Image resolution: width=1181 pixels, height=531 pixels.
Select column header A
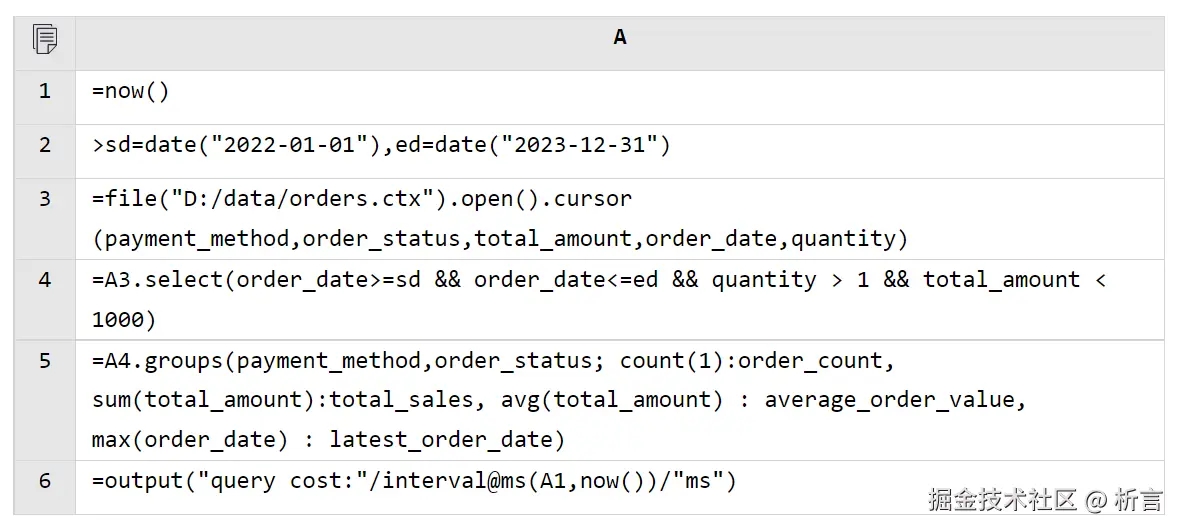[x=619, y=38]
